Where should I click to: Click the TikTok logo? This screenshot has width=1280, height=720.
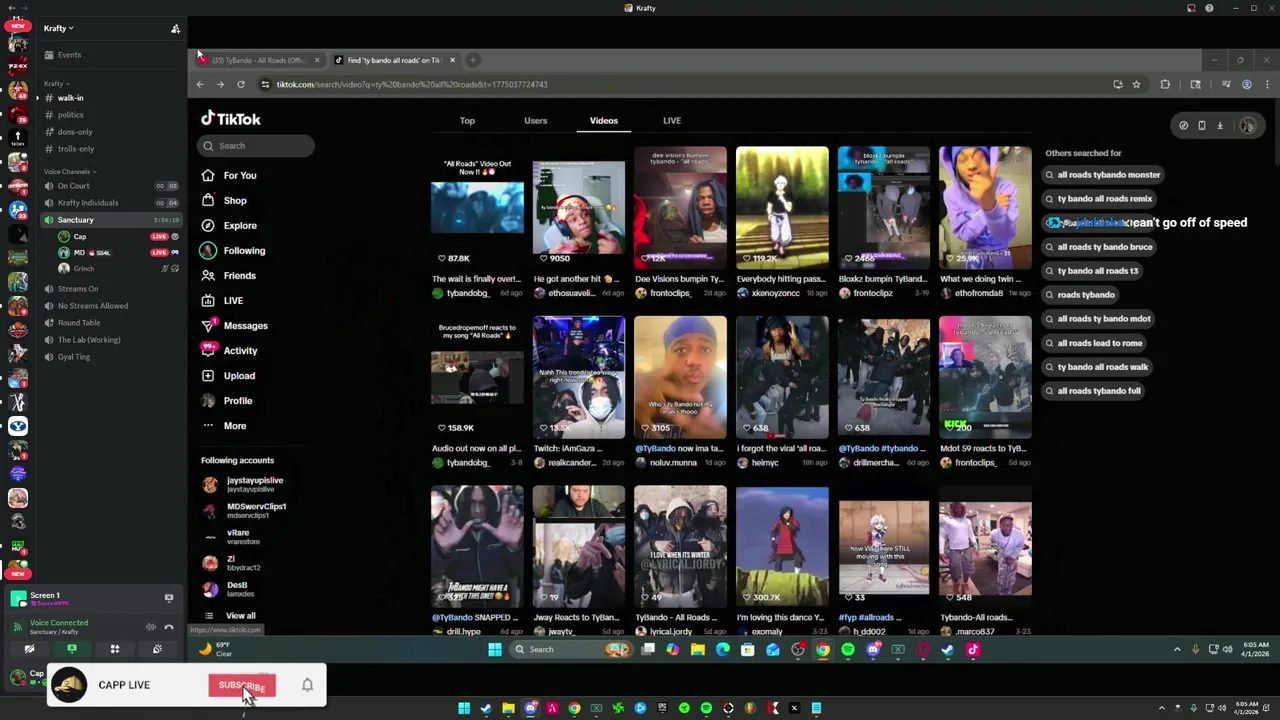pos(231,119)
